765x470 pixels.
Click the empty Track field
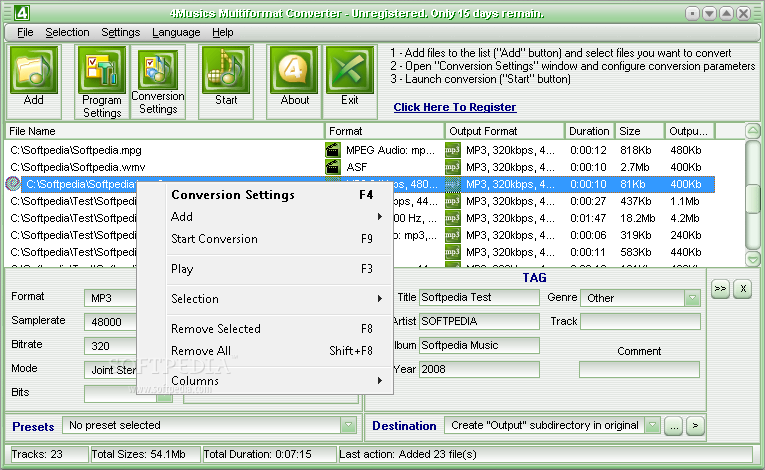[x=640, y=321]
